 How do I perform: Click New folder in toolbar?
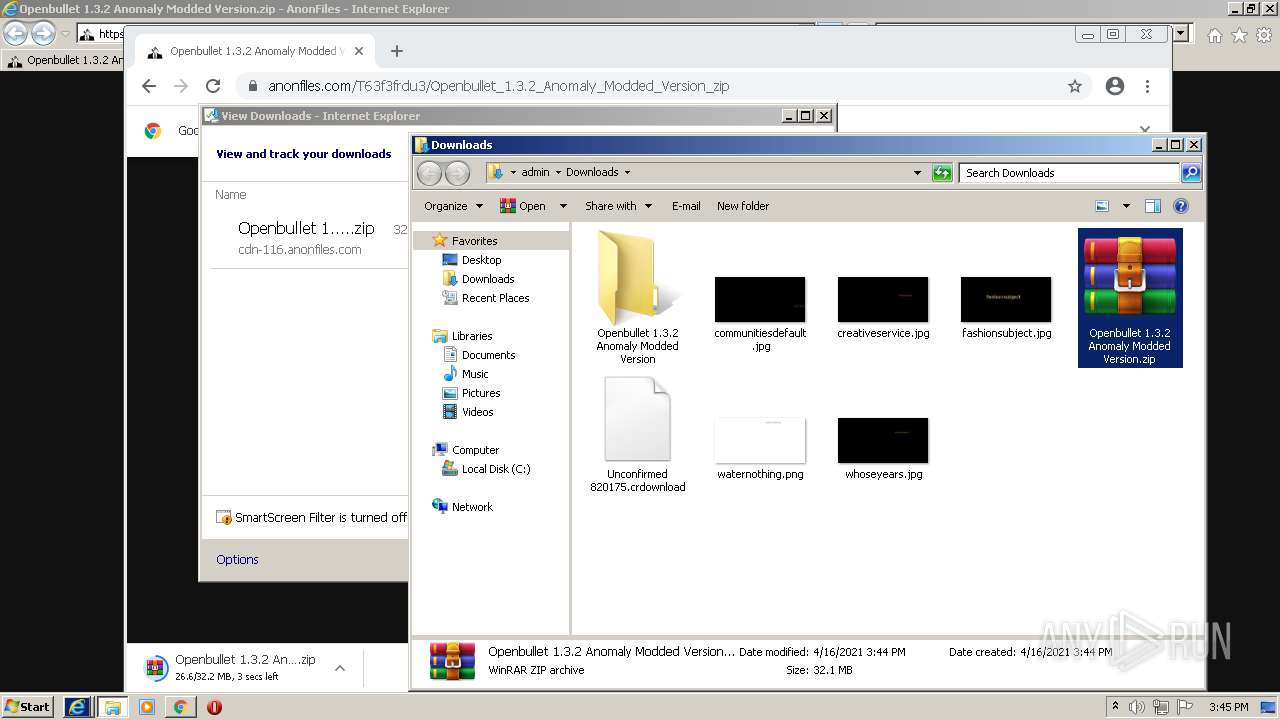[743, 206]
